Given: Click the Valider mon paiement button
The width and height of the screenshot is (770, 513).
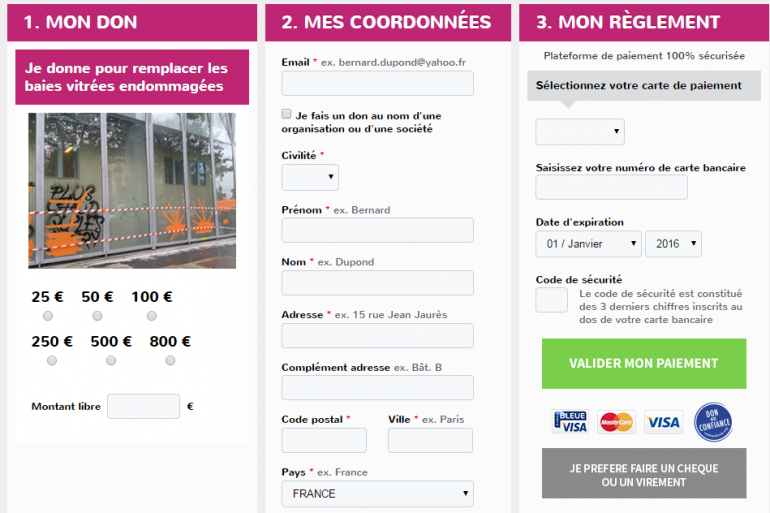Looking at the screenshot, I should click(644, 363).
